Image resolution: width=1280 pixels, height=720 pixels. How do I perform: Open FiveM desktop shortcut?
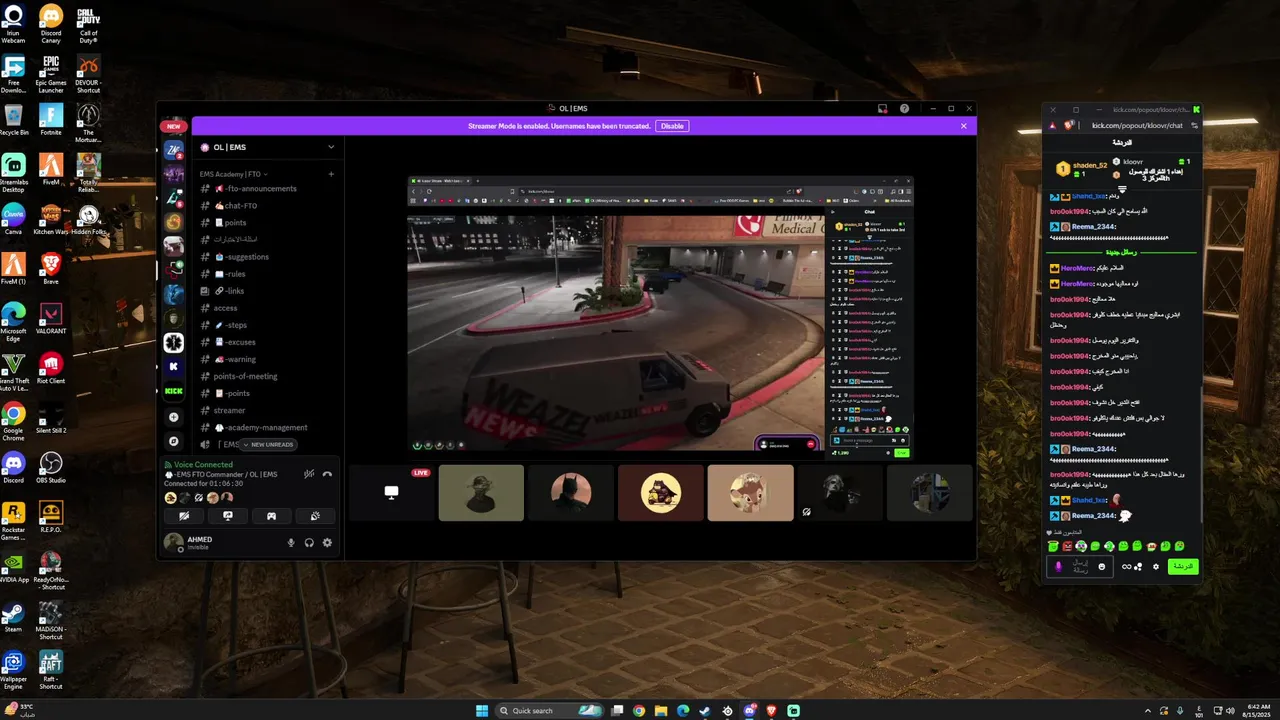(51, 168)
